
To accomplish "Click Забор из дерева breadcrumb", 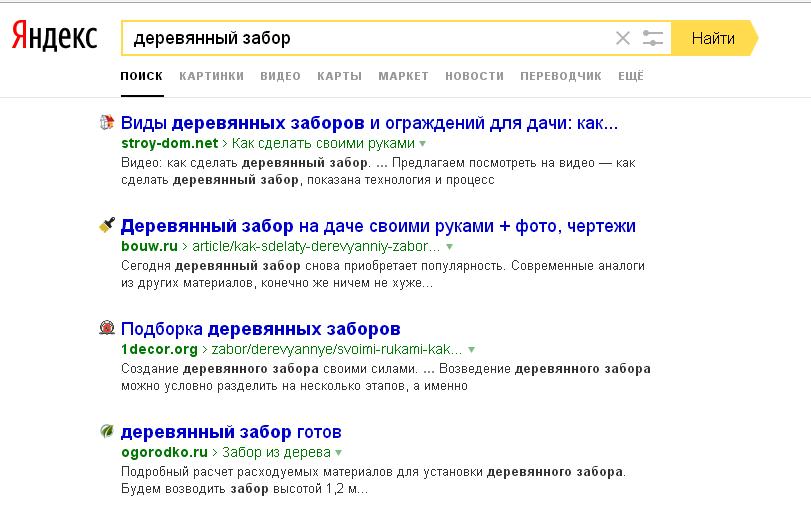I will (x=276, y=452).
